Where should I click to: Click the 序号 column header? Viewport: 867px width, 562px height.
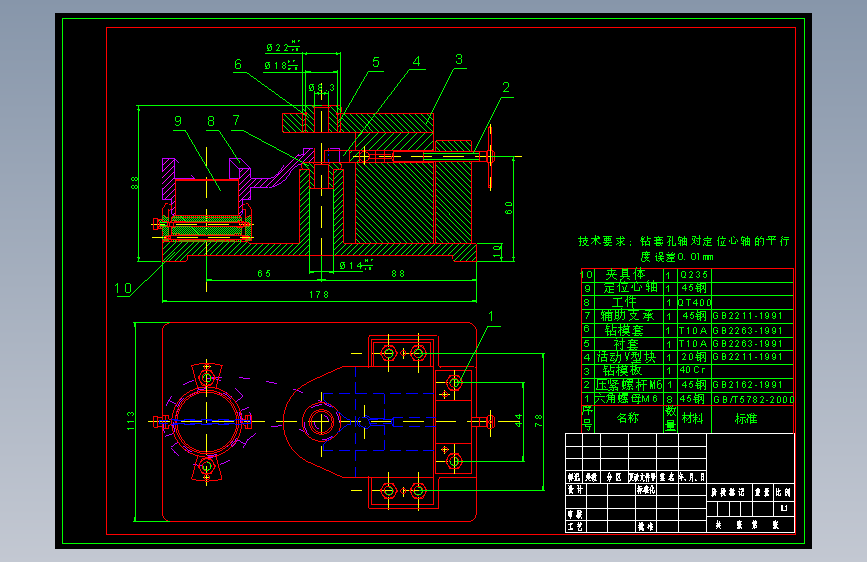[587, 418]
